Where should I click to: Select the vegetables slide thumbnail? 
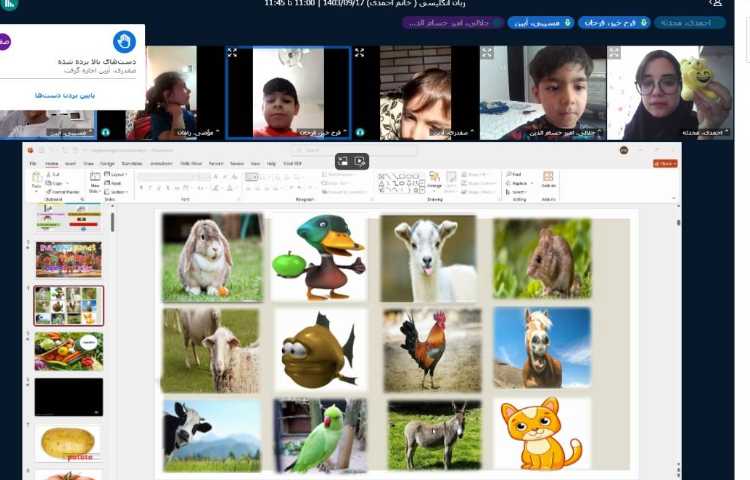pos(68,351)
